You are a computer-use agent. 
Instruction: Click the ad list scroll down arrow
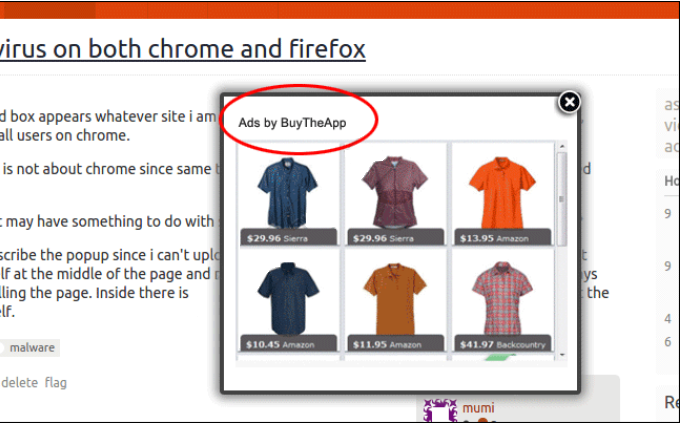(562, 354)
